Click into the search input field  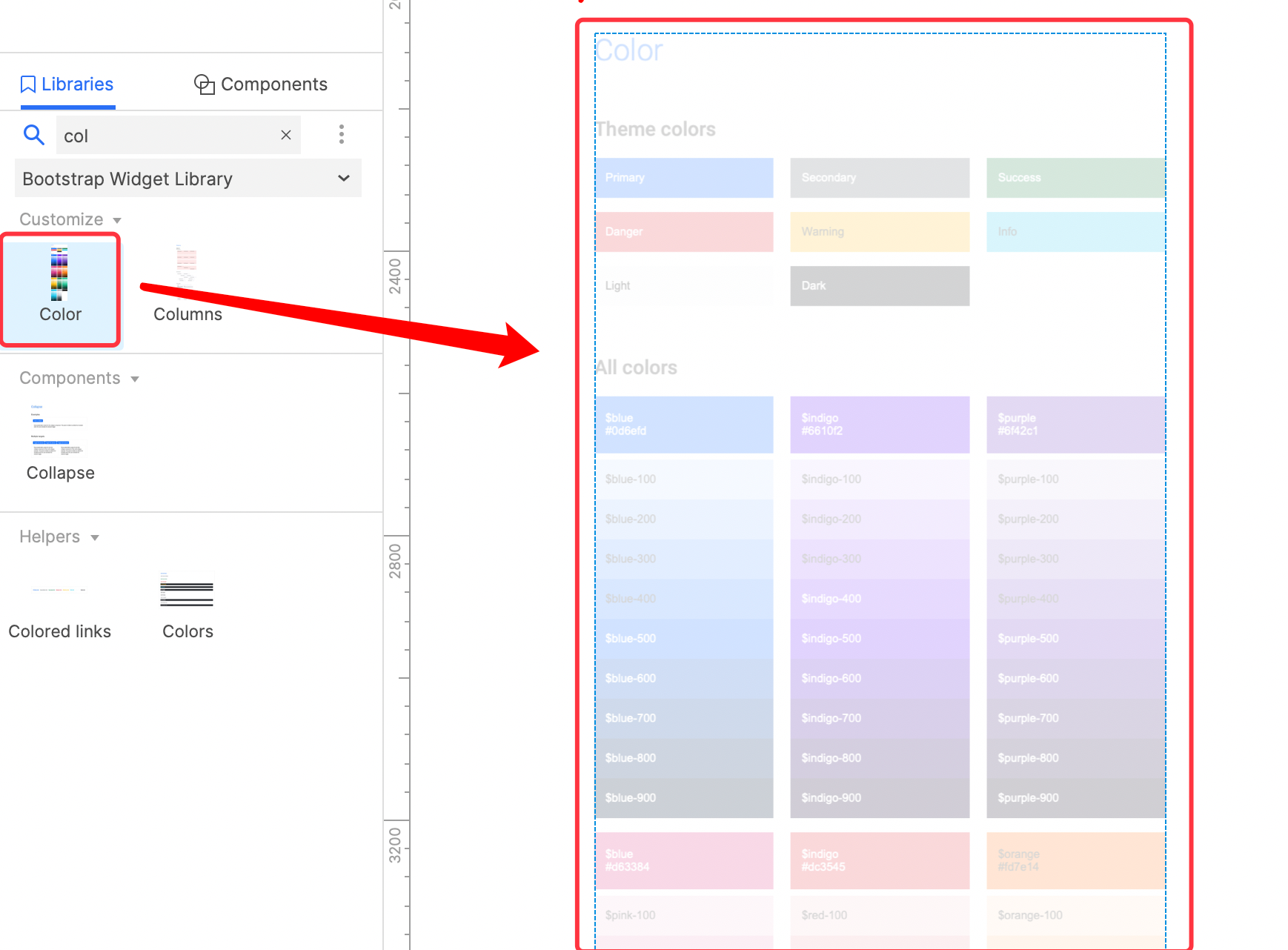tap(167, 136)
